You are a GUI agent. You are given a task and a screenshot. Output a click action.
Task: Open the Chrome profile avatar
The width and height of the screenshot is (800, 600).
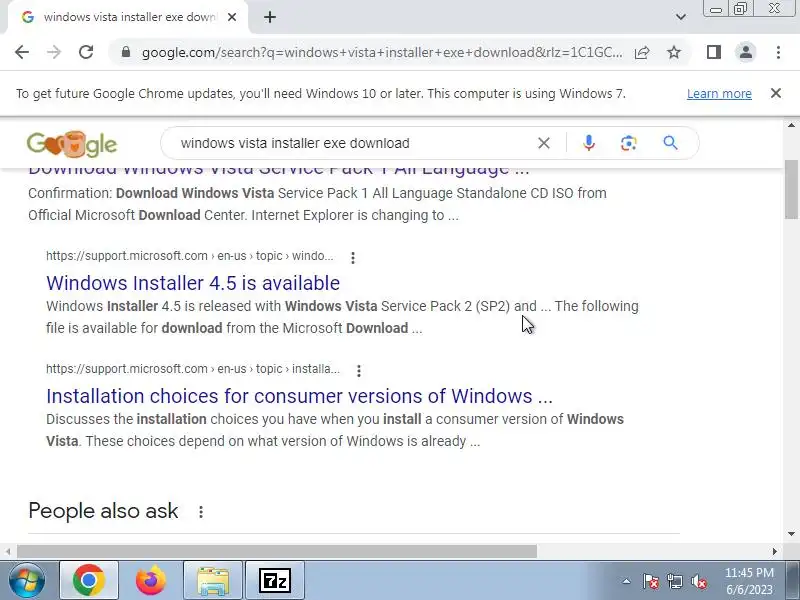[745, 52]
